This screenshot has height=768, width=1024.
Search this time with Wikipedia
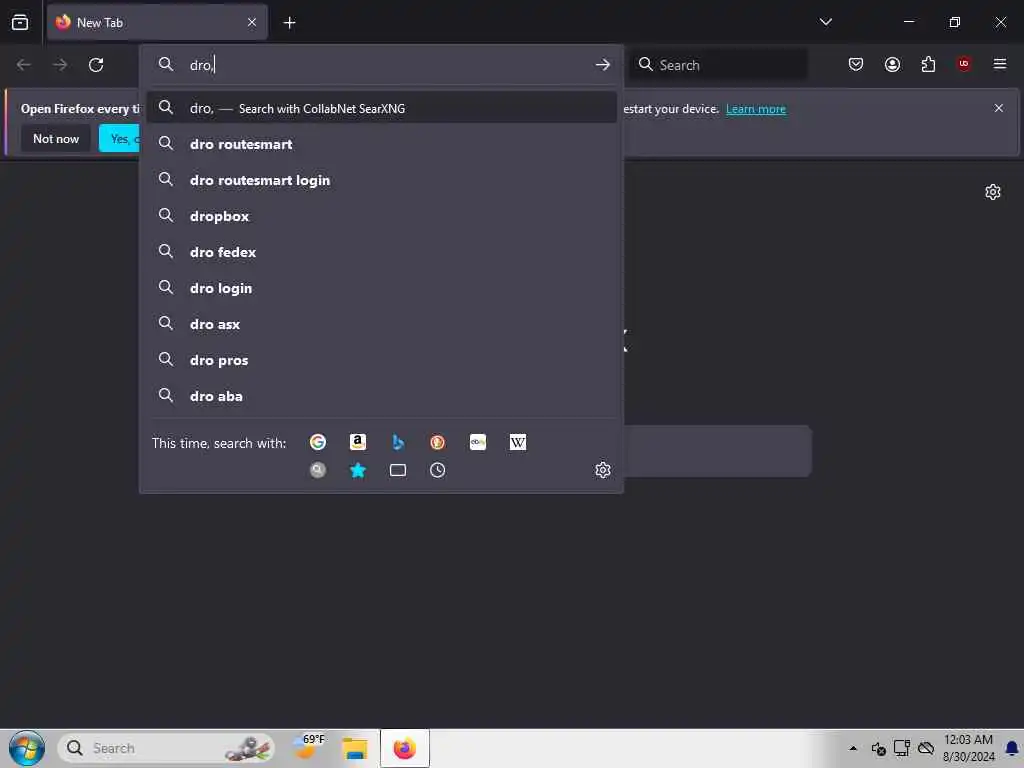518,442
